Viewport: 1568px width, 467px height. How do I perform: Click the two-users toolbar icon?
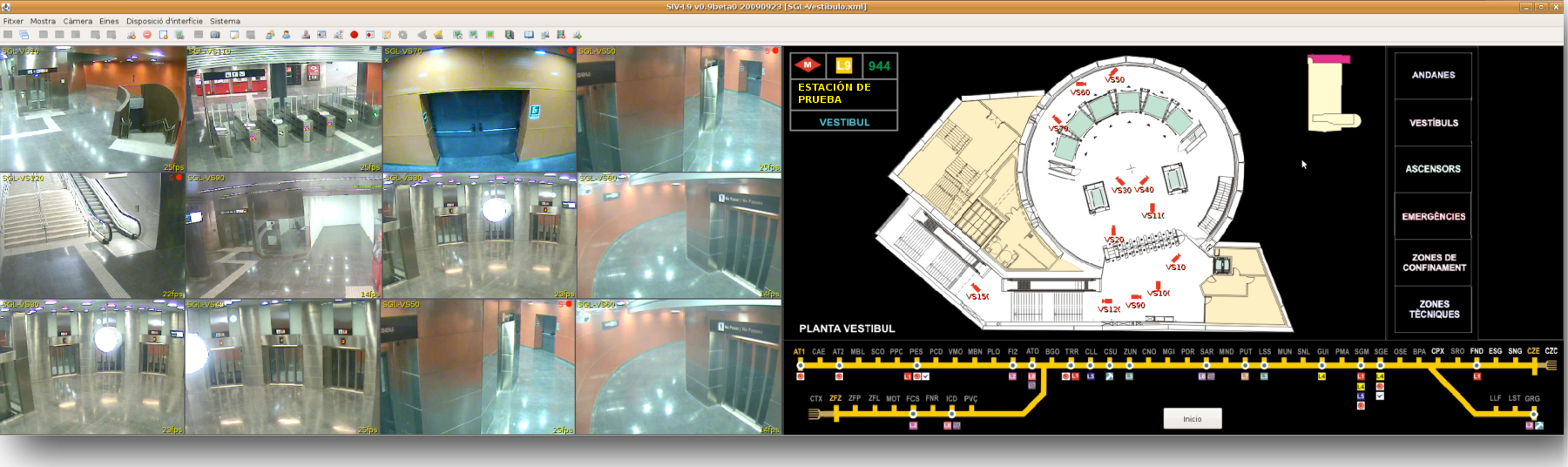click(x=270, y=35)
